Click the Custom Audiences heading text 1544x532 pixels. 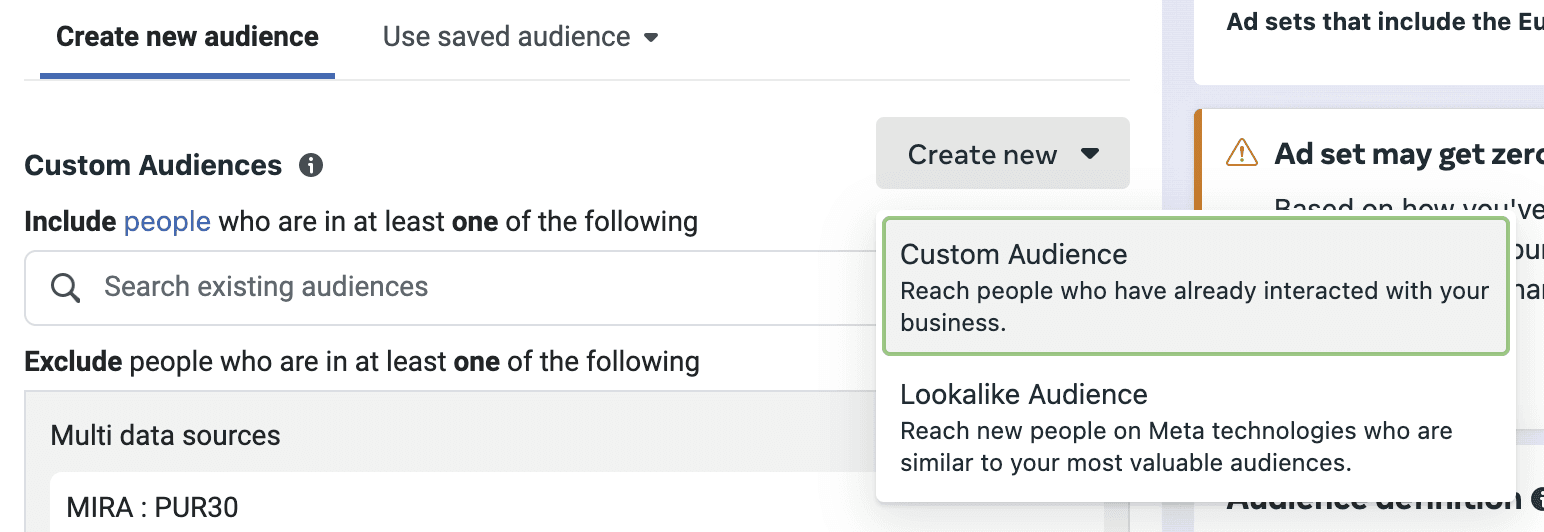pyautogui.click(x=153, y=165)
